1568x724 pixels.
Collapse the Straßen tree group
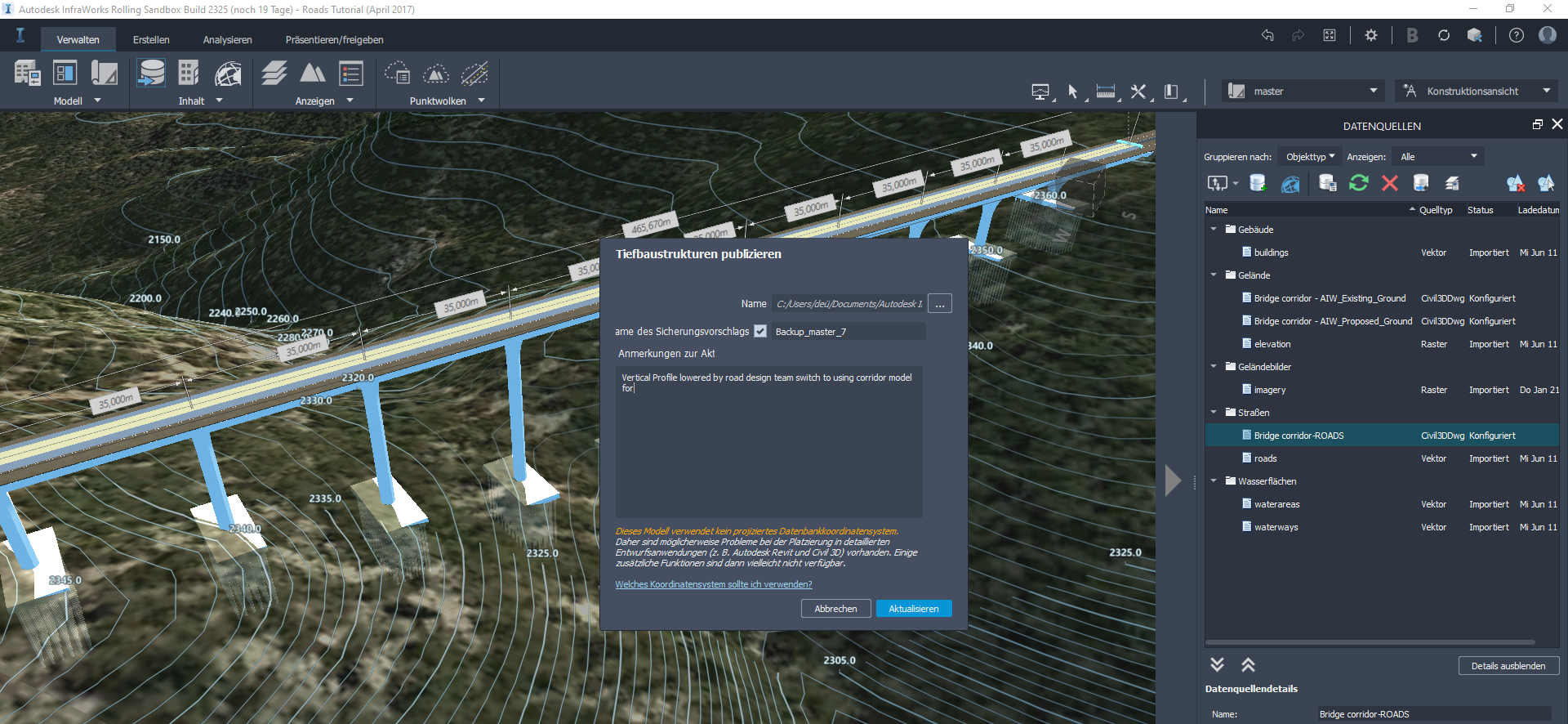(x=1214, y=413)
